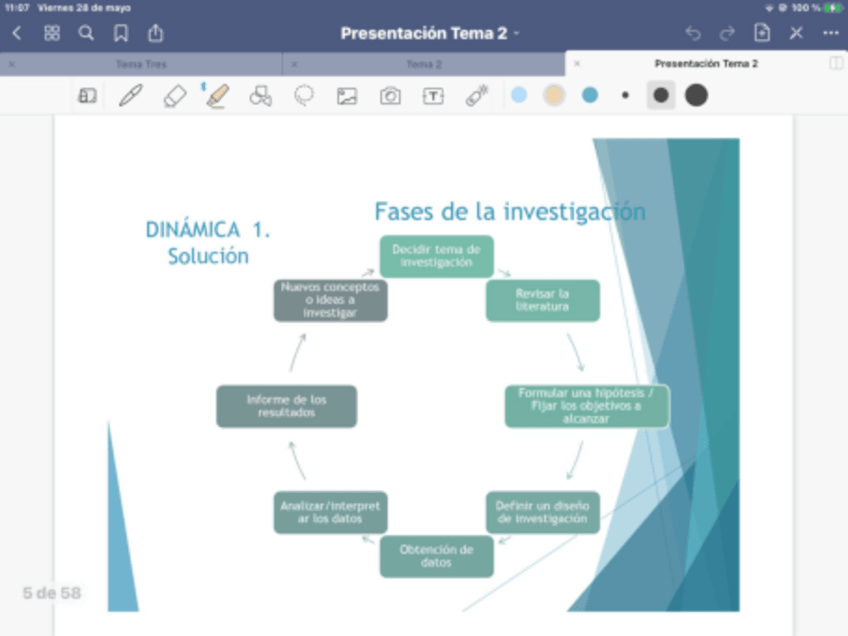Select the Lasso tool
Screen dimensions: 848x636
tap(304, 96)
